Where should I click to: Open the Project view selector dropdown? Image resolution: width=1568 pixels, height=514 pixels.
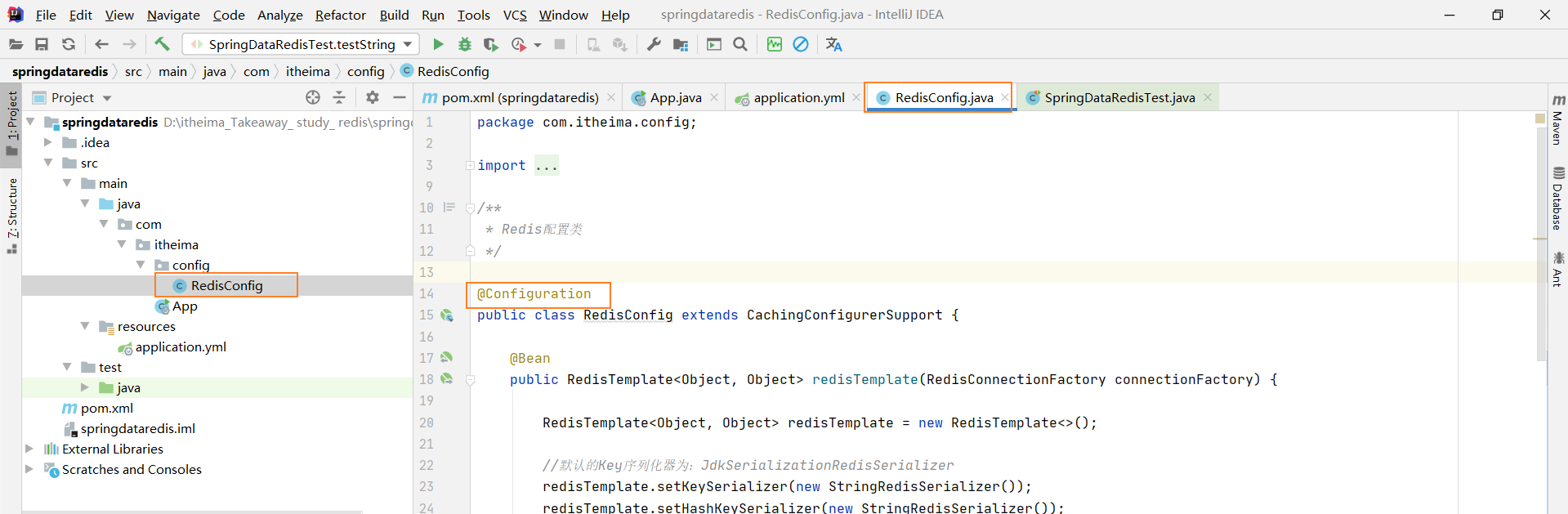point(107,98)
